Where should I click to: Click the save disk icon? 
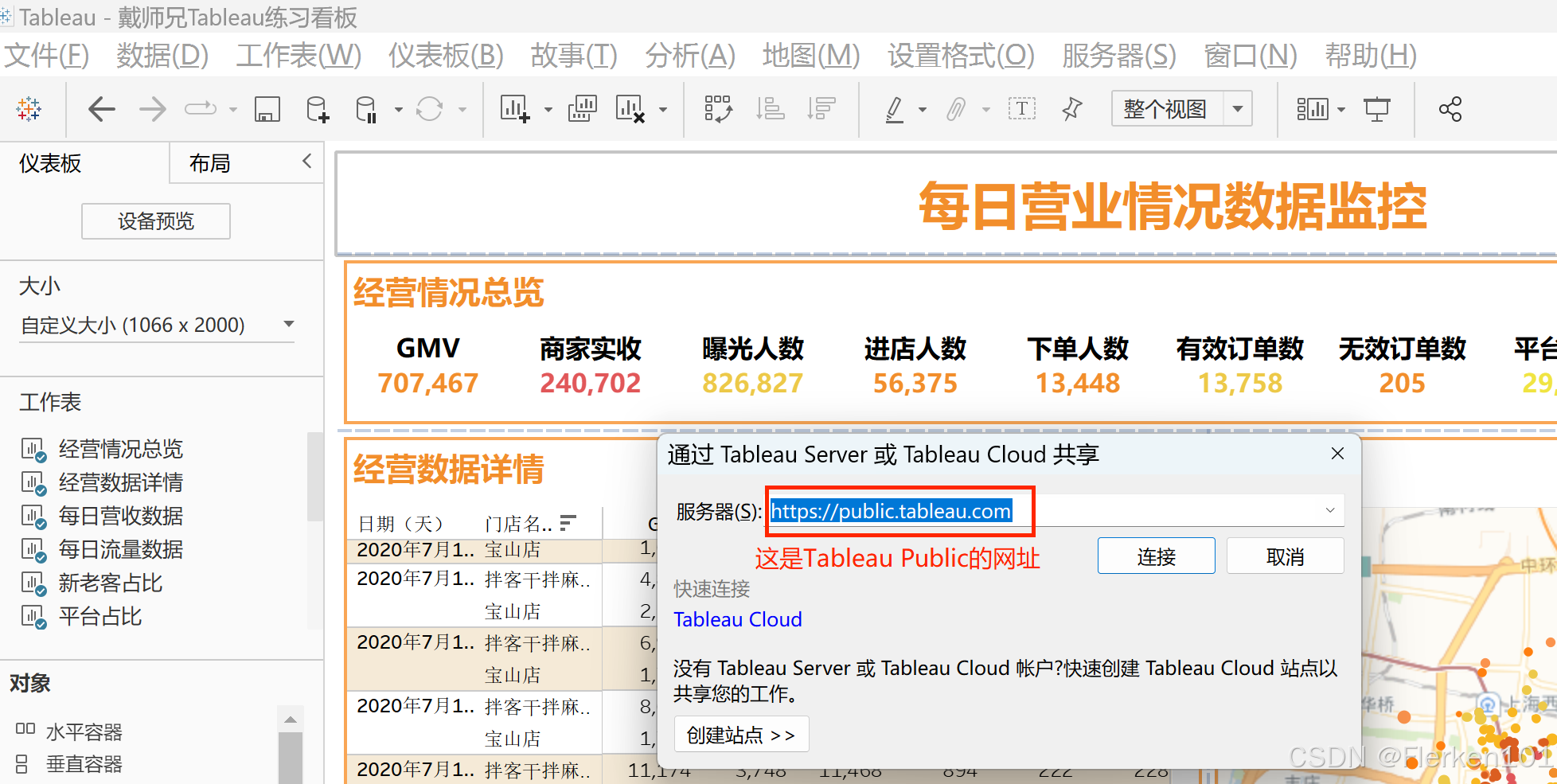point(267,109)
